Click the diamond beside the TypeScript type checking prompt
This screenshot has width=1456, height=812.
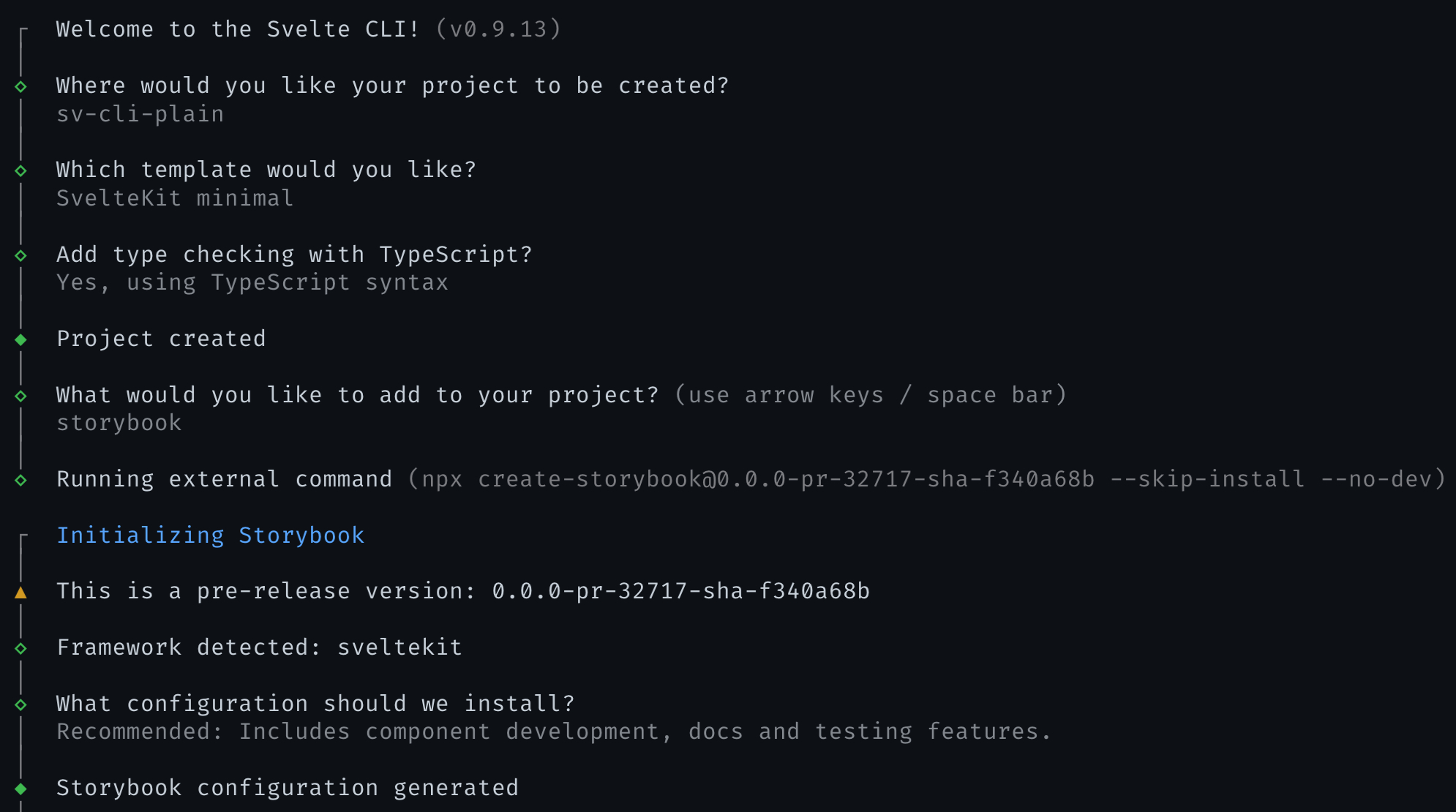click(x=21, y=255)
